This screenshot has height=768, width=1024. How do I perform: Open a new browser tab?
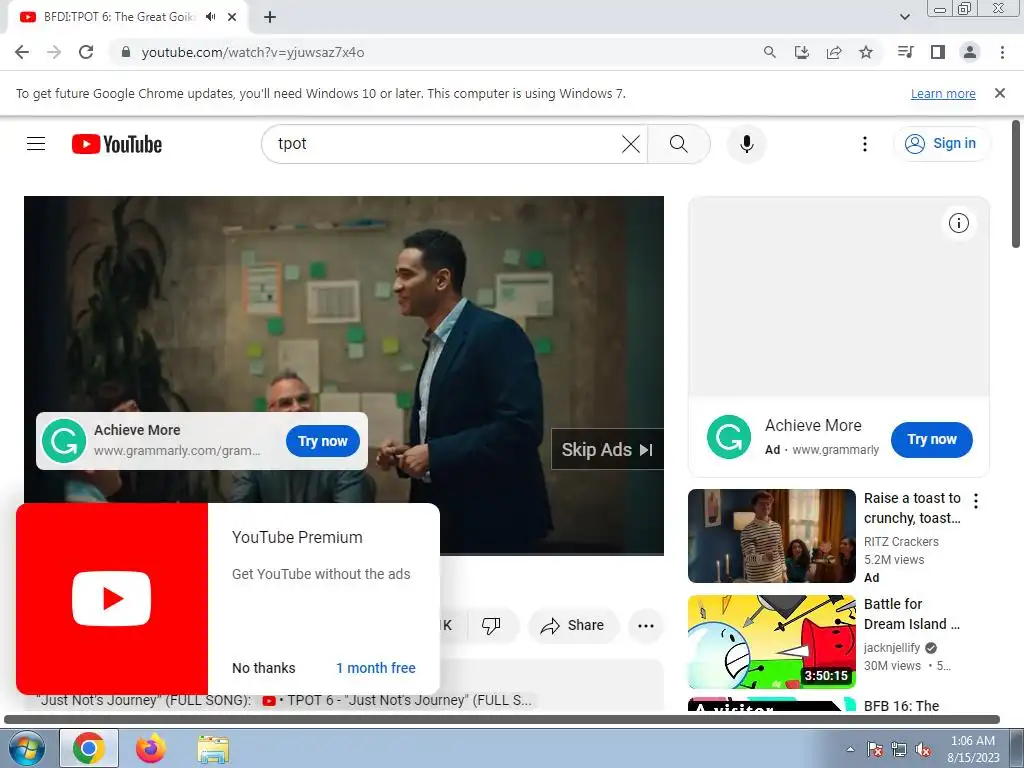(270, 17)
